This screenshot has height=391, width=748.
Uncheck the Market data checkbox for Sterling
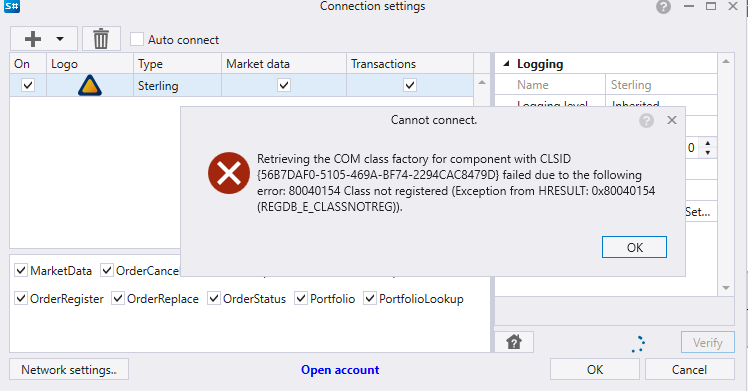[284, 85]
